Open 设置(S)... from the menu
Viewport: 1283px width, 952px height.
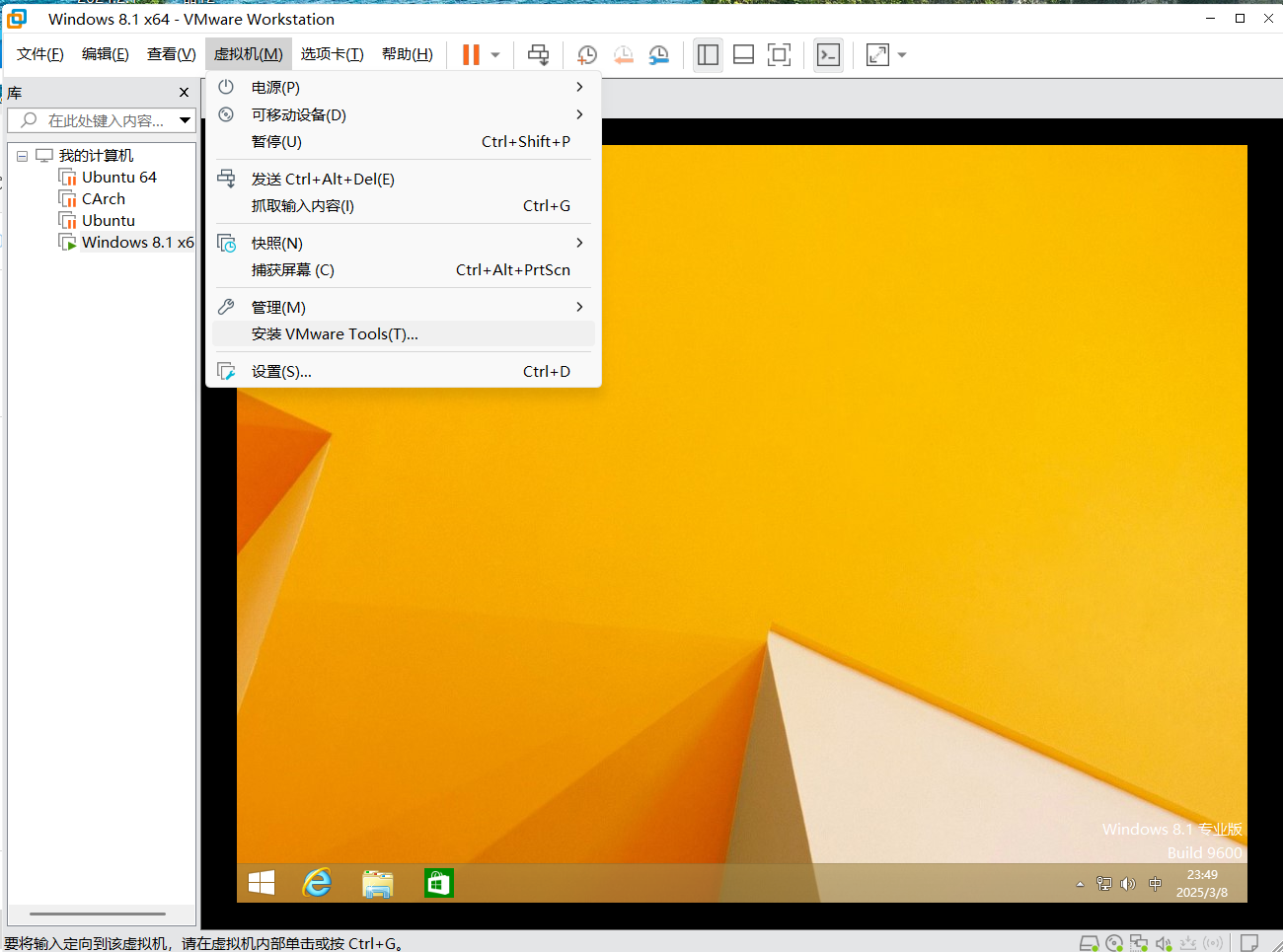403,371
